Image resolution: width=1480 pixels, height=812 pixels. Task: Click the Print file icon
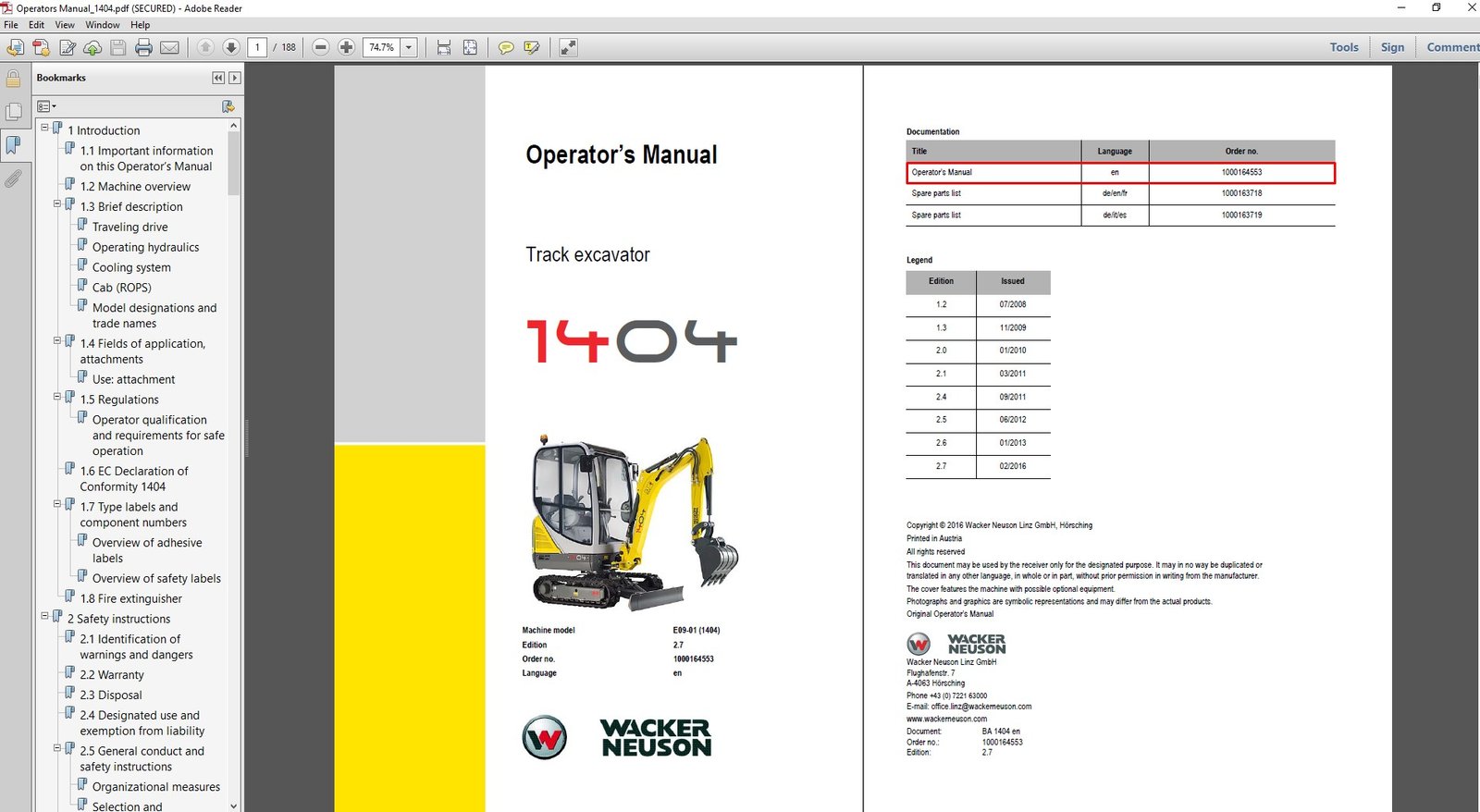[x=143, y=47]
